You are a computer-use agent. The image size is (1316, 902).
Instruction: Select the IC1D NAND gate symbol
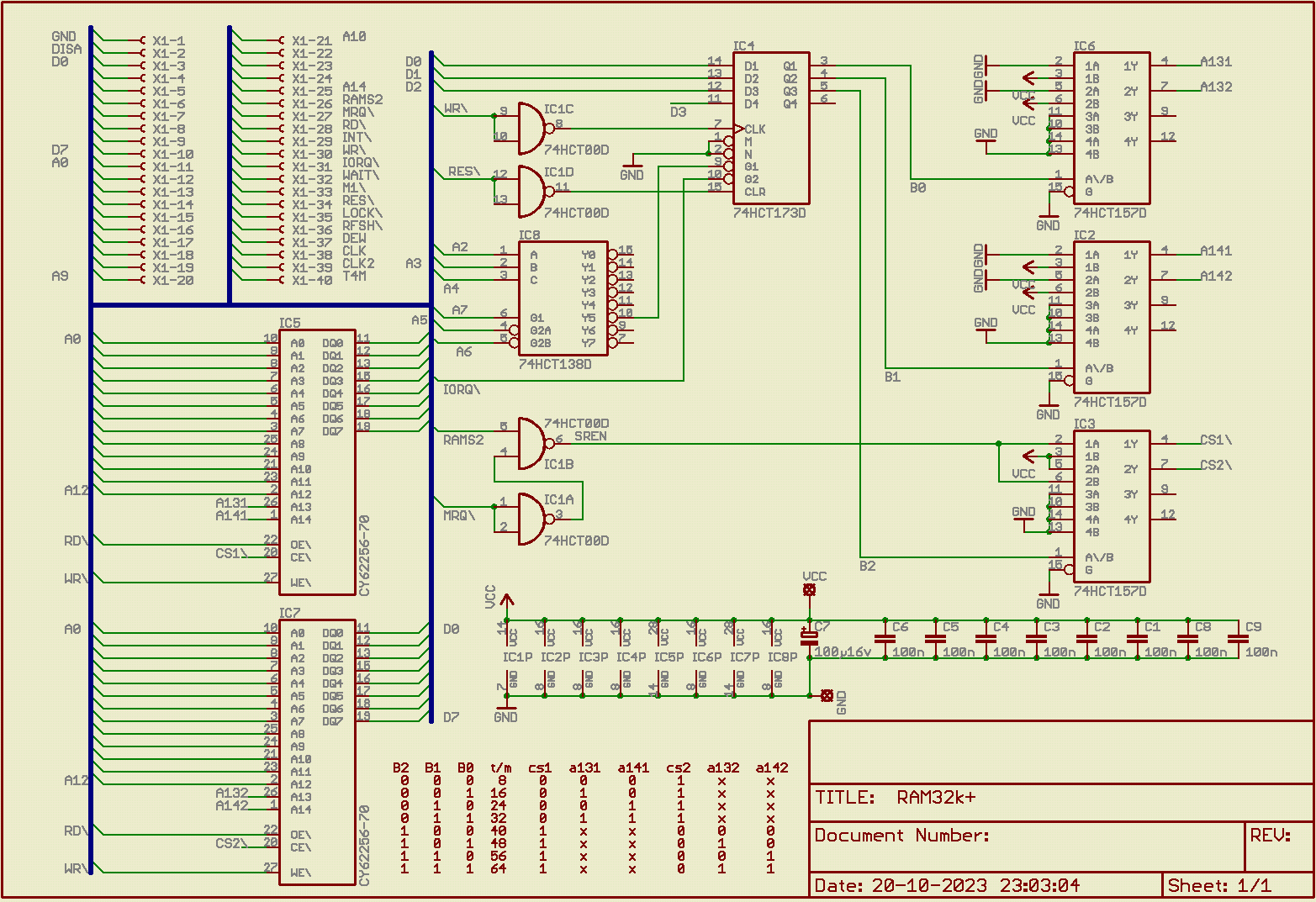532,192
